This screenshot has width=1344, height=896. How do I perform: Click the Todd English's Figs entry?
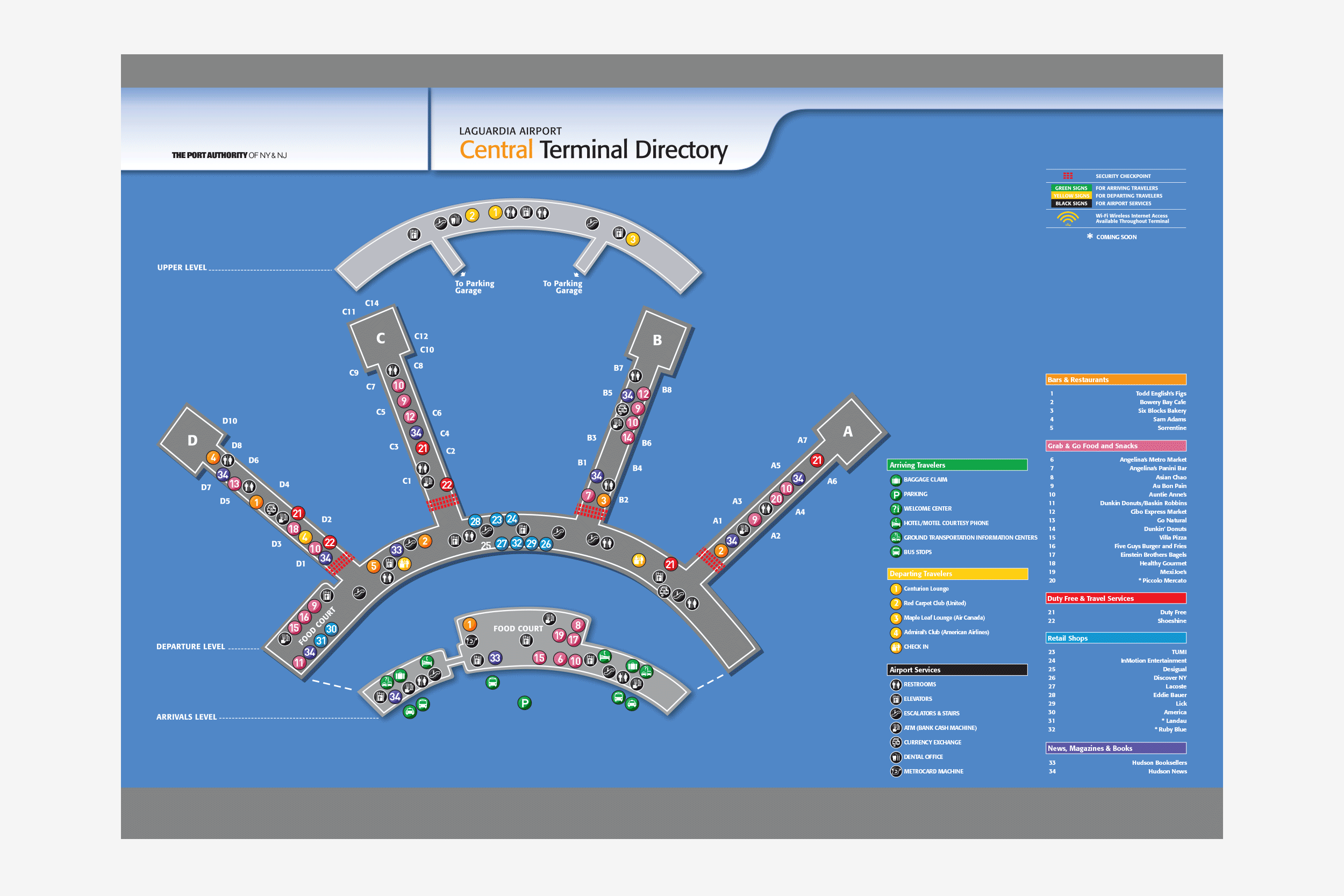click(1161, 394)
